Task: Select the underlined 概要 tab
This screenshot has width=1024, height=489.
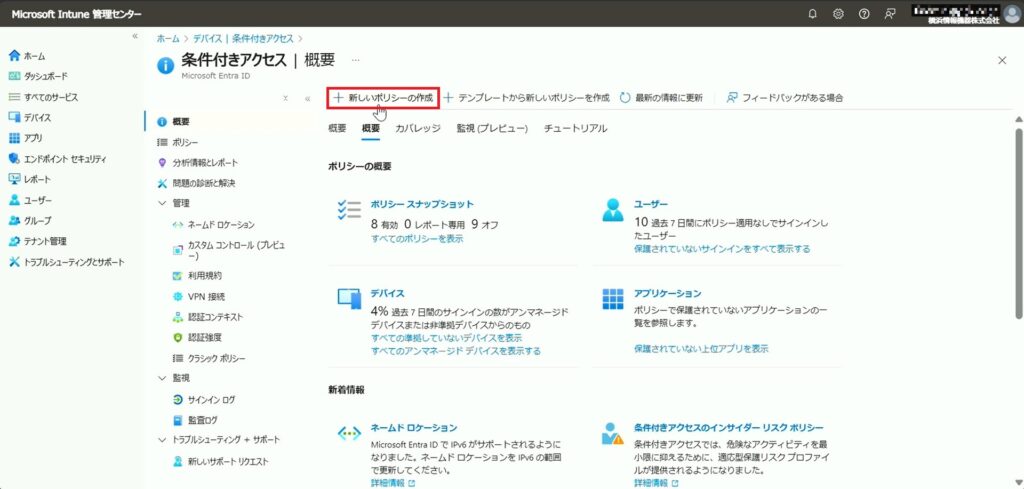Action: pyautogui.click(x=370, y=129)
